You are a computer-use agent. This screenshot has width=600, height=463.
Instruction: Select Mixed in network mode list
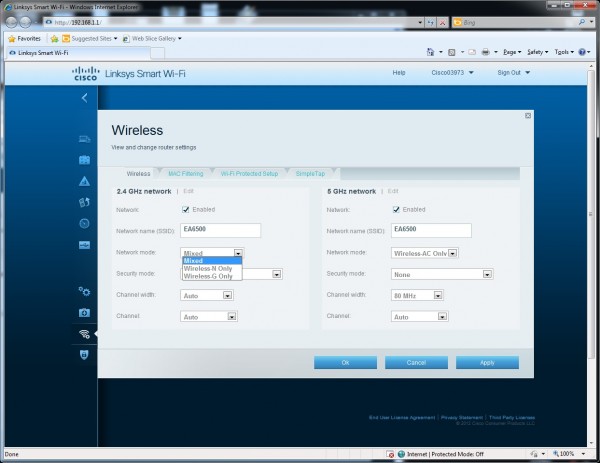click(x=212, y=261)
